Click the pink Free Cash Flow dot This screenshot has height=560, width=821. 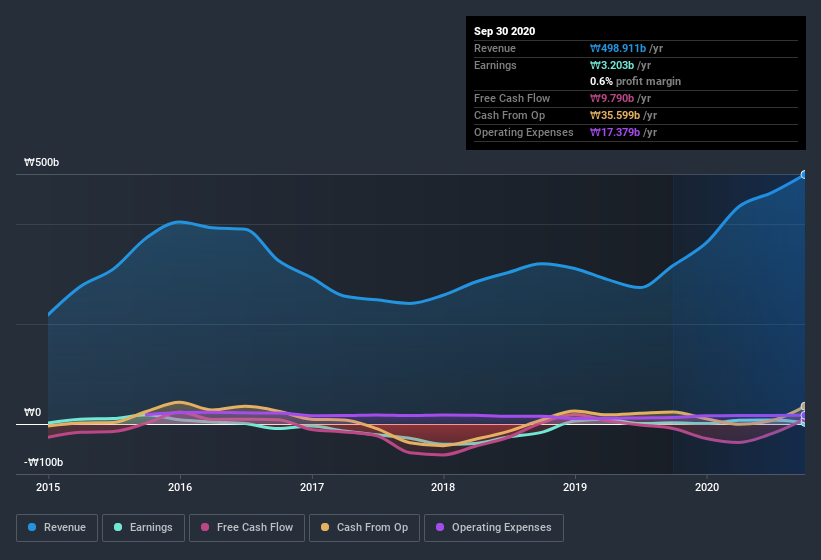pyautogui.click(x=205, y=527)
